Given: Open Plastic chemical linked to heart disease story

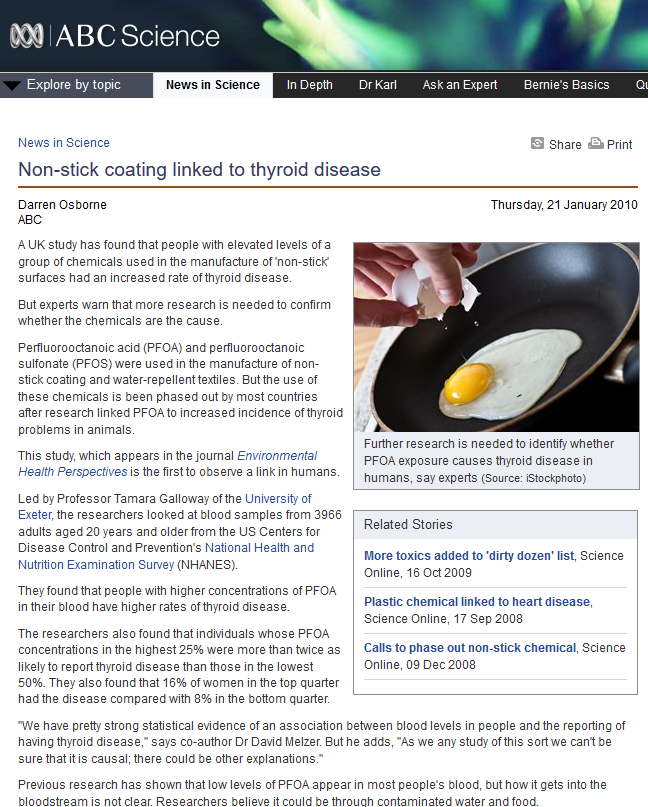Looking at the screenshot, I should click(x=477, y=602).
